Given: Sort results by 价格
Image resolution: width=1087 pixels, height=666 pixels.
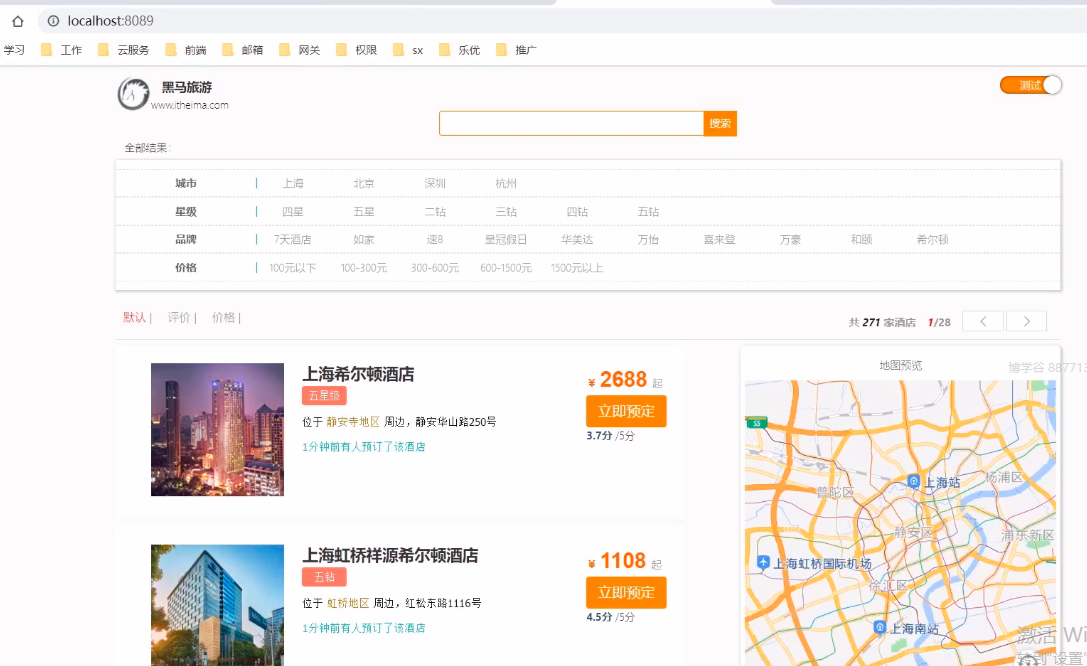Looking at the screenshot, I should click(223, 317).
